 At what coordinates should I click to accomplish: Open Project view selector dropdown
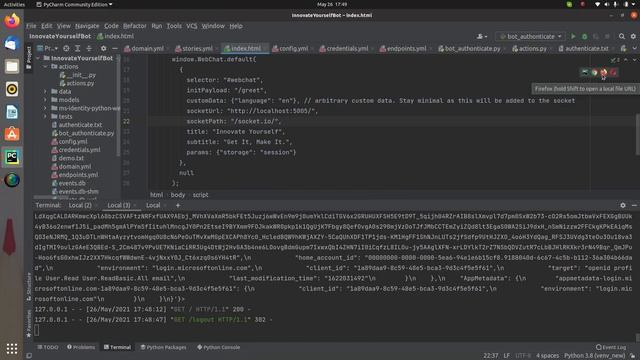[x=47, y=48]
